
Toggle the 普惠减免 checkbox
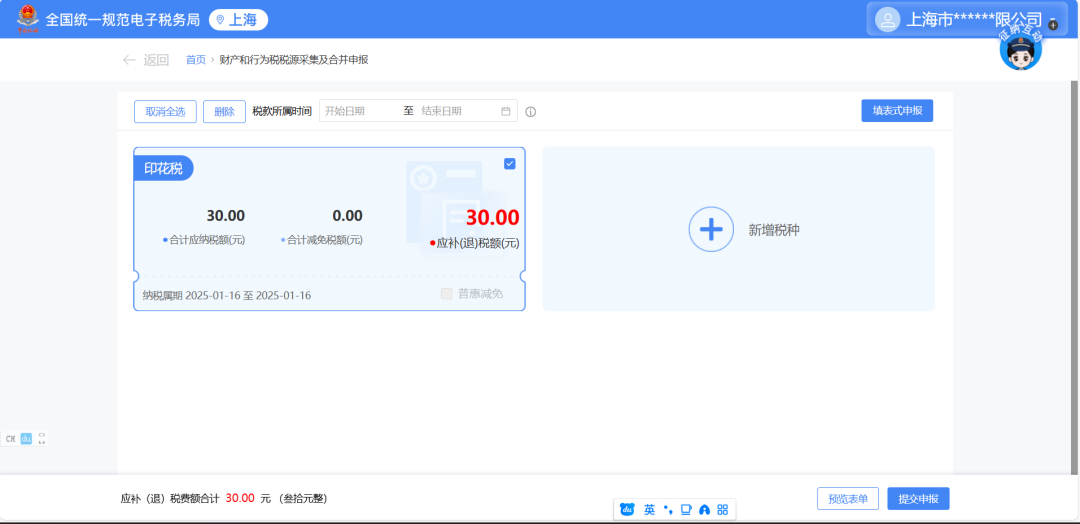coord(446,294)
